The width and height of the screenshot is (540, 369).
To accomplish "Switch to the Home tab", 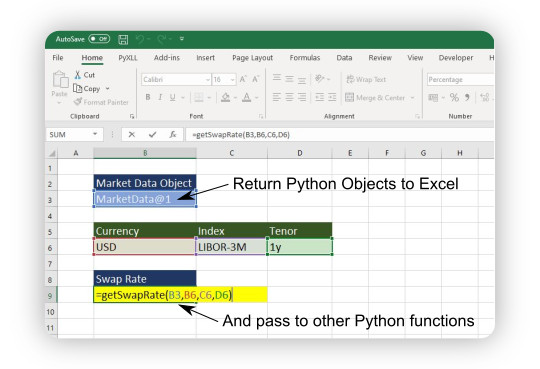I will (x=92, y=58).
